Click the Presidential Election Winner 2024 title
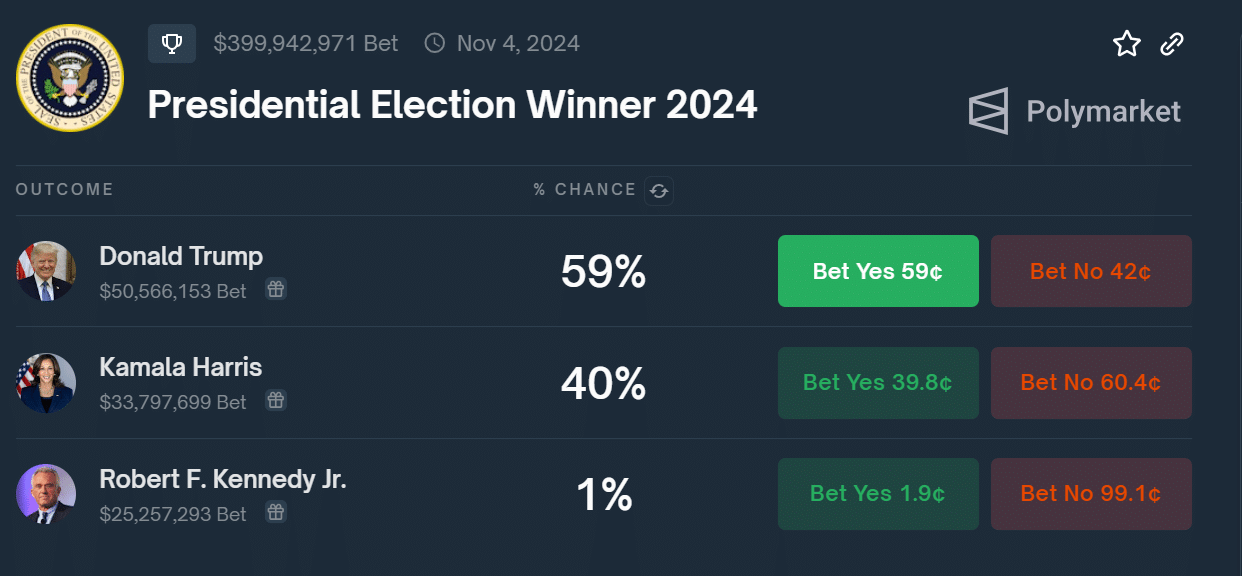1242x576 pixels. pyautogui.click(x=452, y=105)
